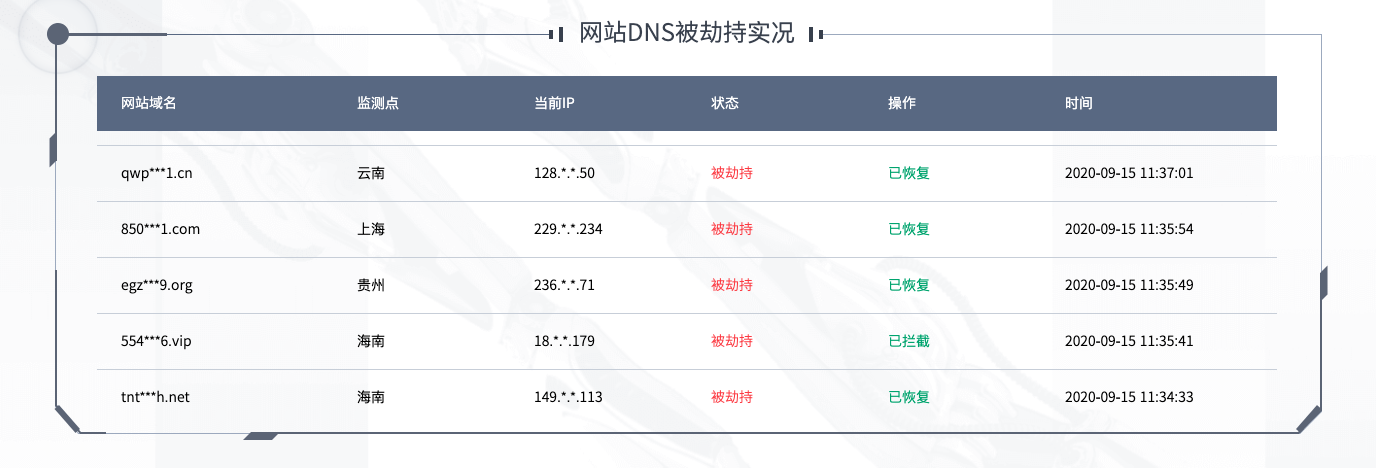Click the 网站DNS被劫持实况 panel title

tap(686, 34)
